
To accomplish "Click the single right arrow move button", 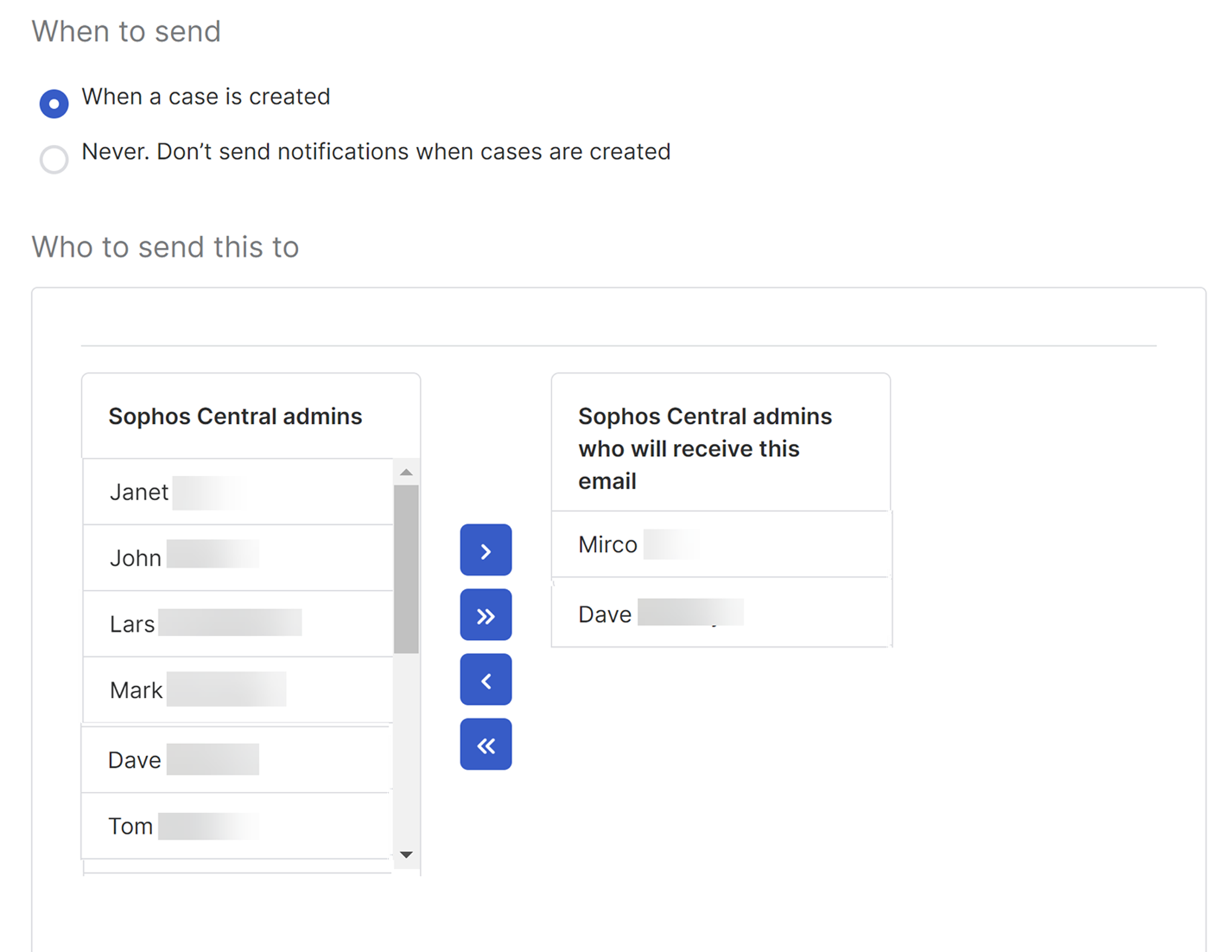I will [x=486, y=550].
